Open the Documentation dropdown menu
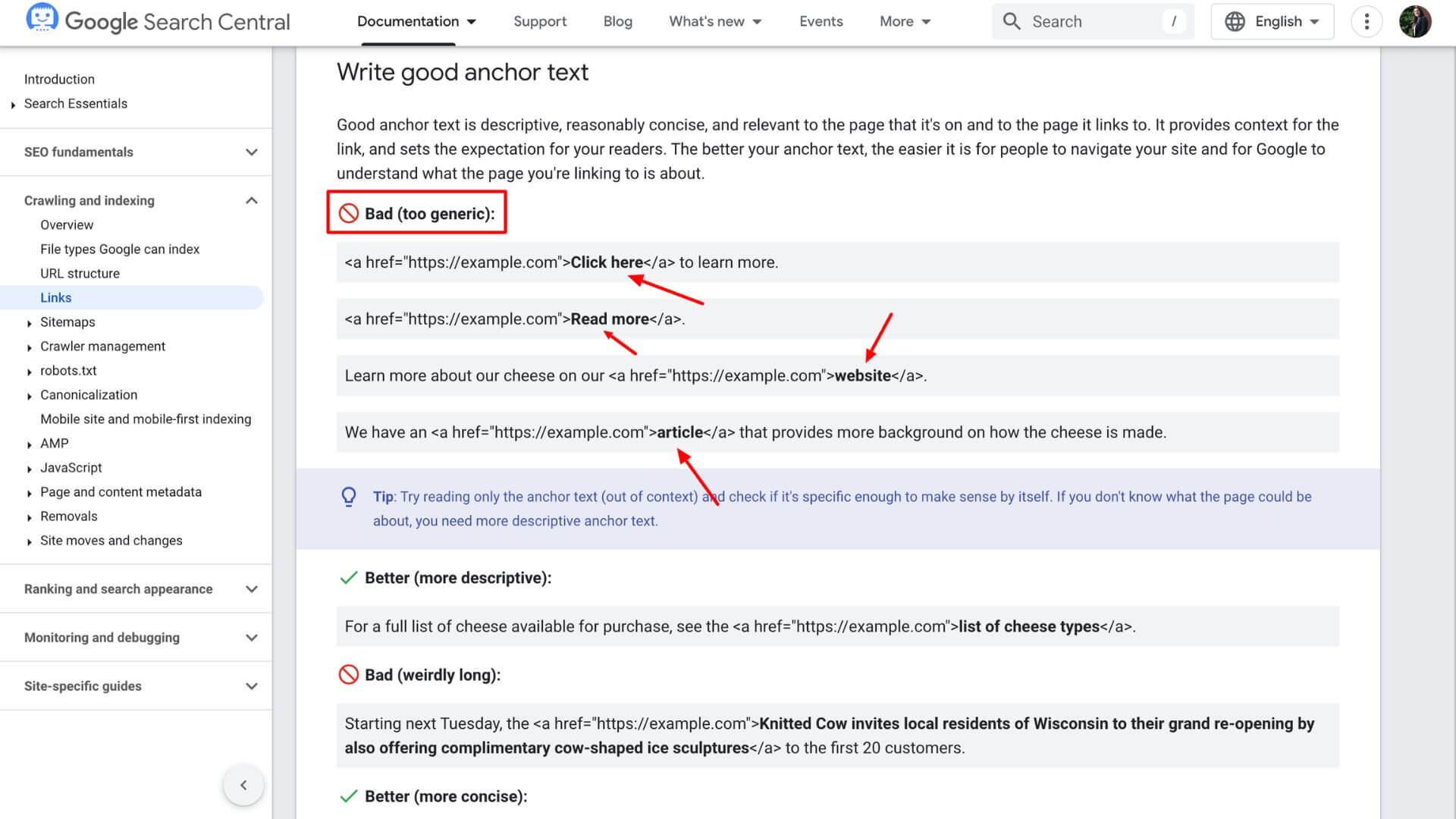Viewport: 1456px width, 819px height. coord(416,21)
